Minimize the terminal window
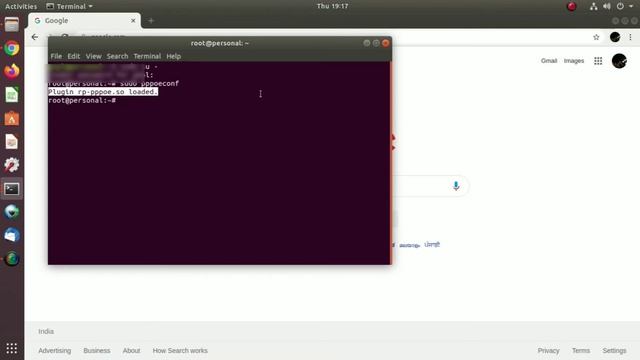This screenshot has width=640, height=360. pos(367,43)
